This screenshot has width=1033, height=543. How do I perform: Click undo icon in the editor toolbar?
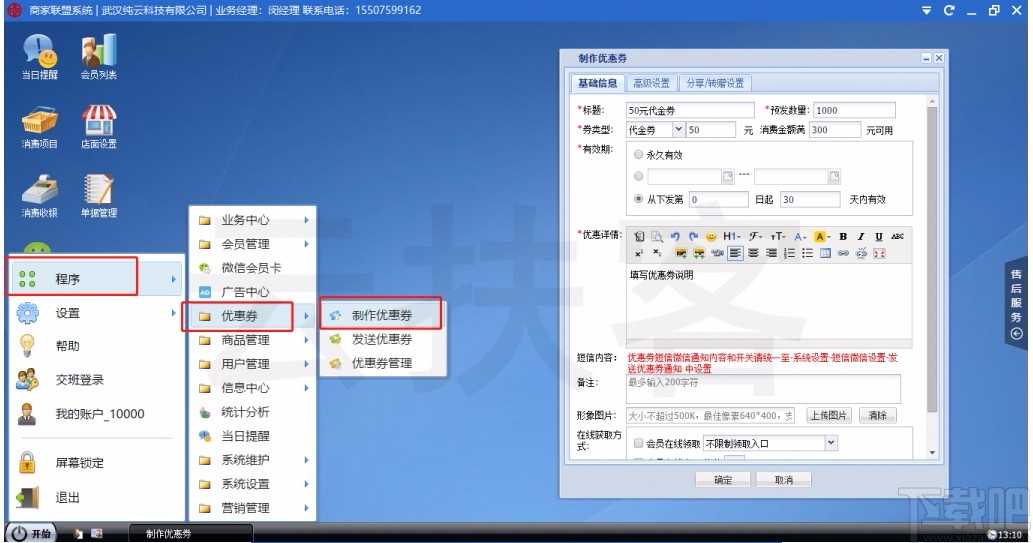click(x=675, y=237)
